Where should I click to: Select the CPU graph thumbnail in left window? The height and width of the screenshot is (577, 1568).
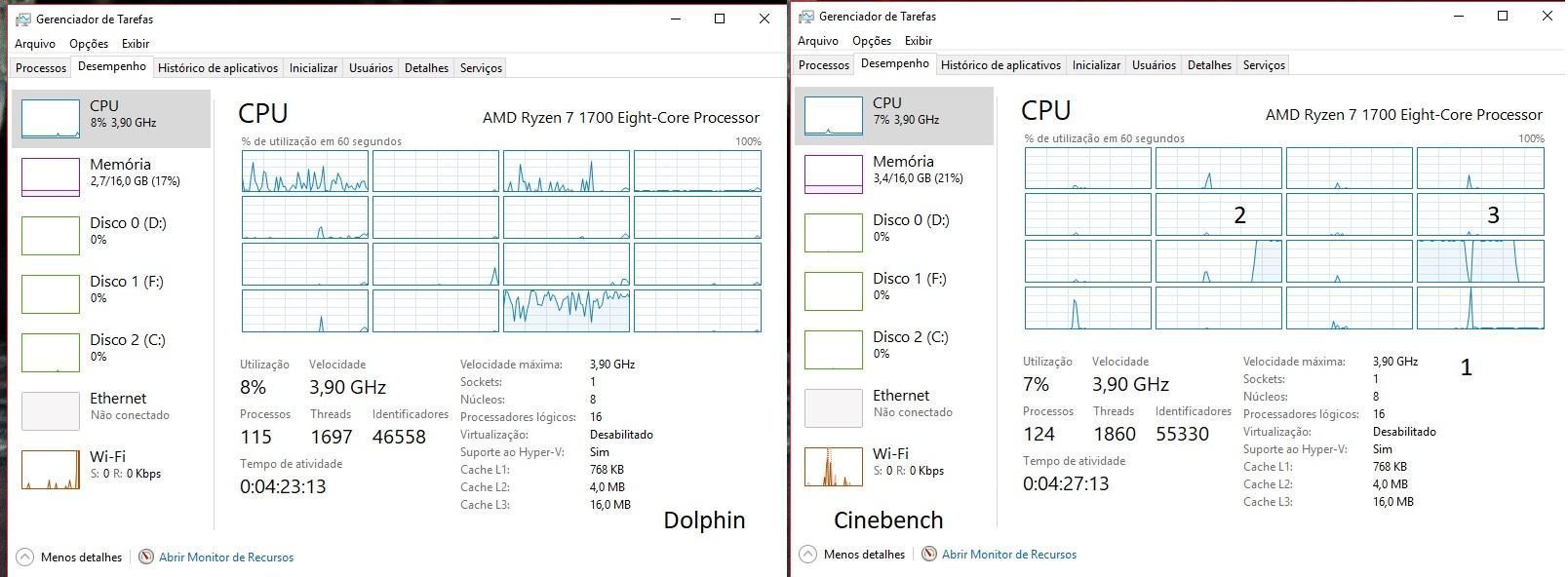click(51, 118)
